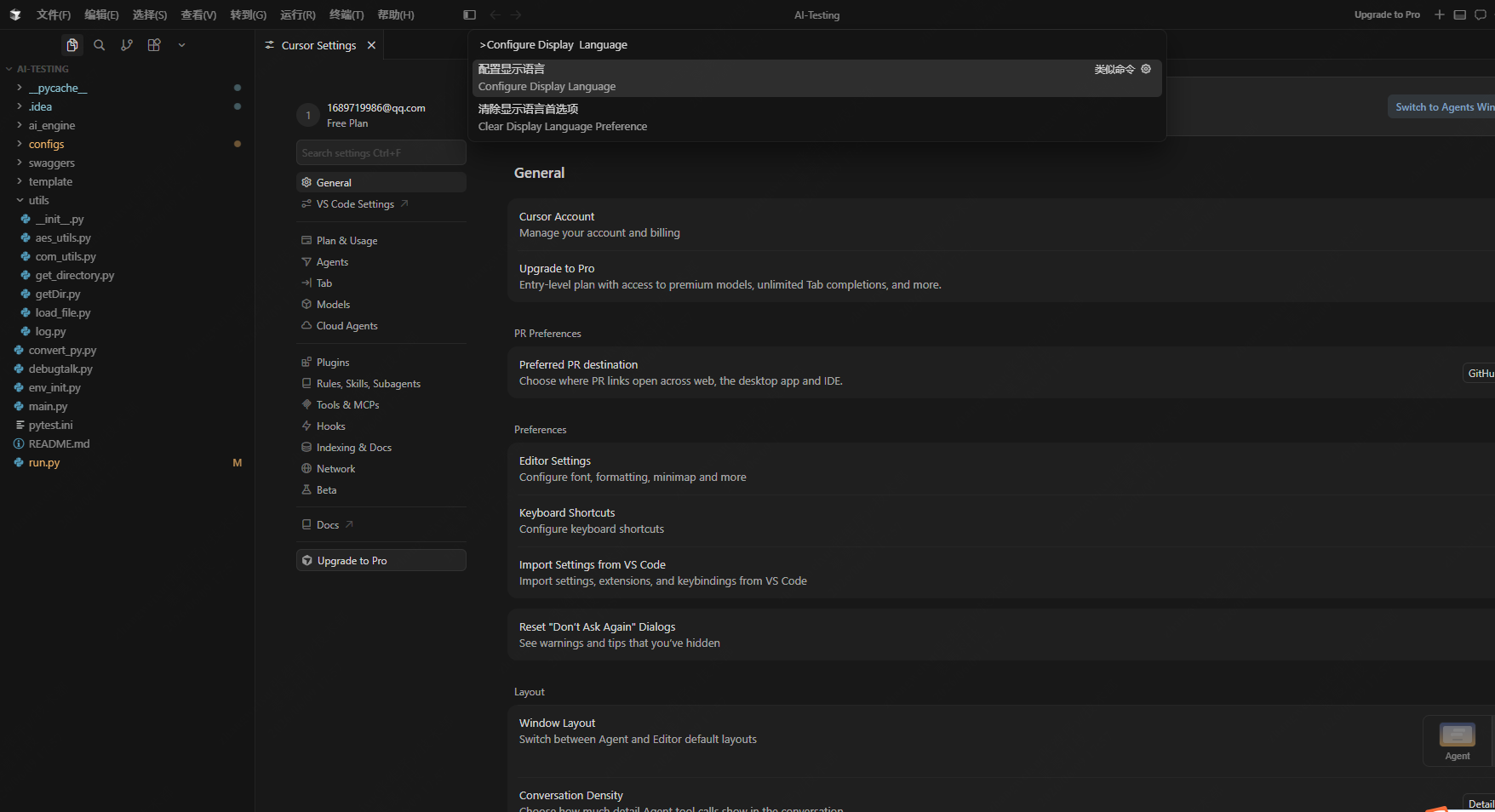Open the Agents settings section

click(x=381, y=262)
